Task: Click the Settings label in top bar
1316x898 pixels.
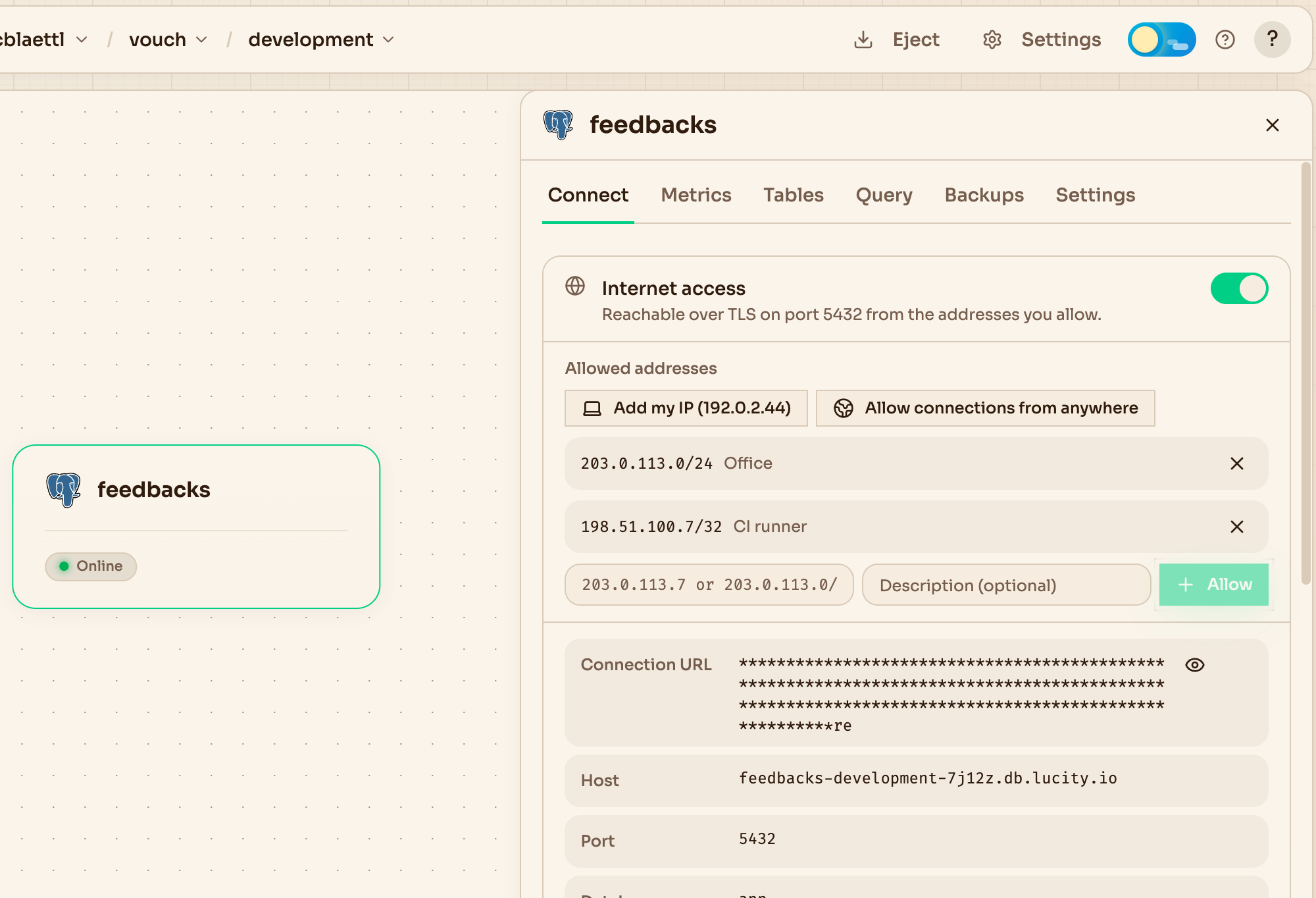Action: pyautogui.click(x=1061, y=40)
